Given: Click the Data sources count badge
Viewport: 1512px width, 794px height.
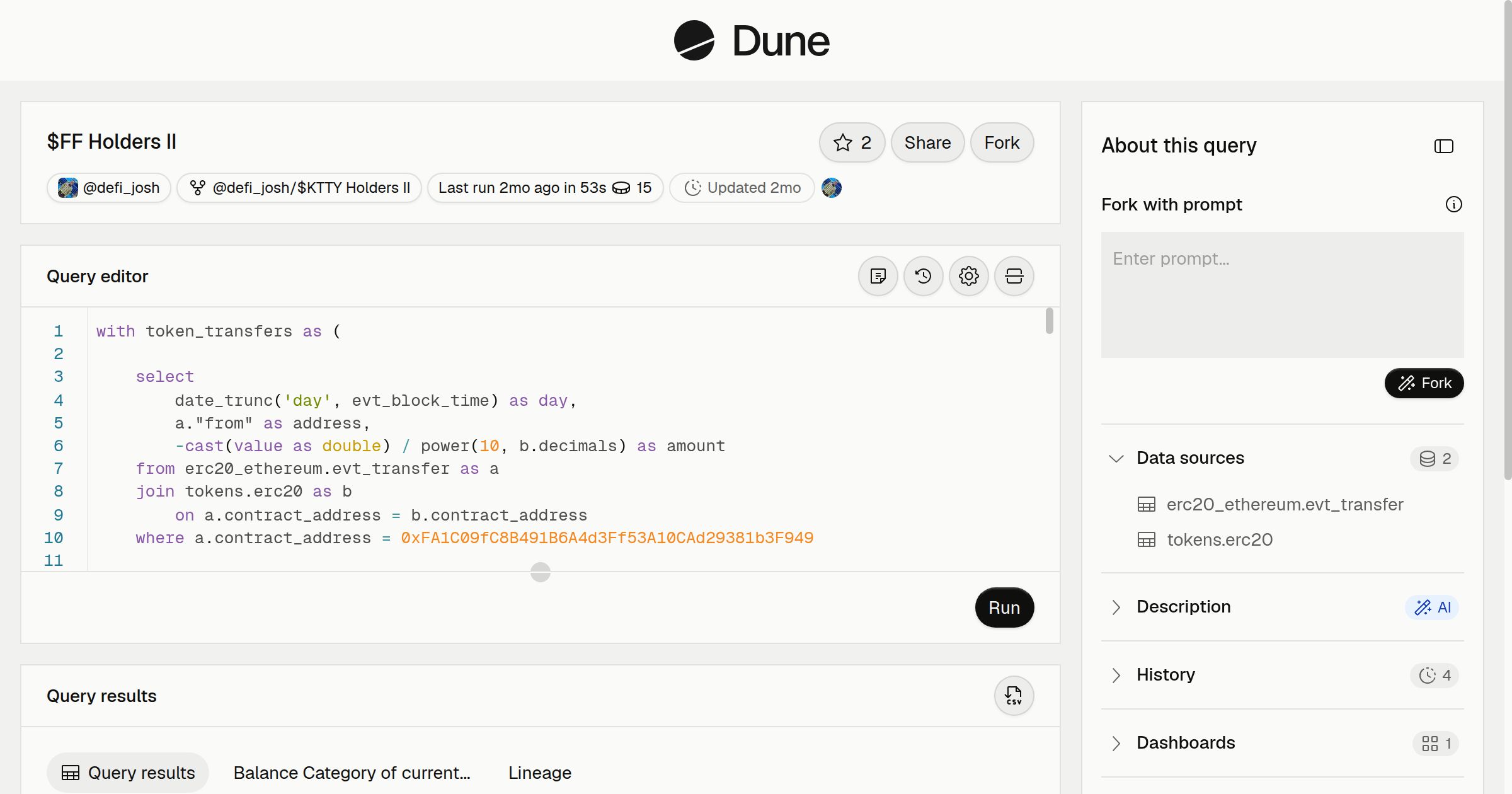Looking at the screenshot, I should pyautogui.click(x=1435, y=459).
